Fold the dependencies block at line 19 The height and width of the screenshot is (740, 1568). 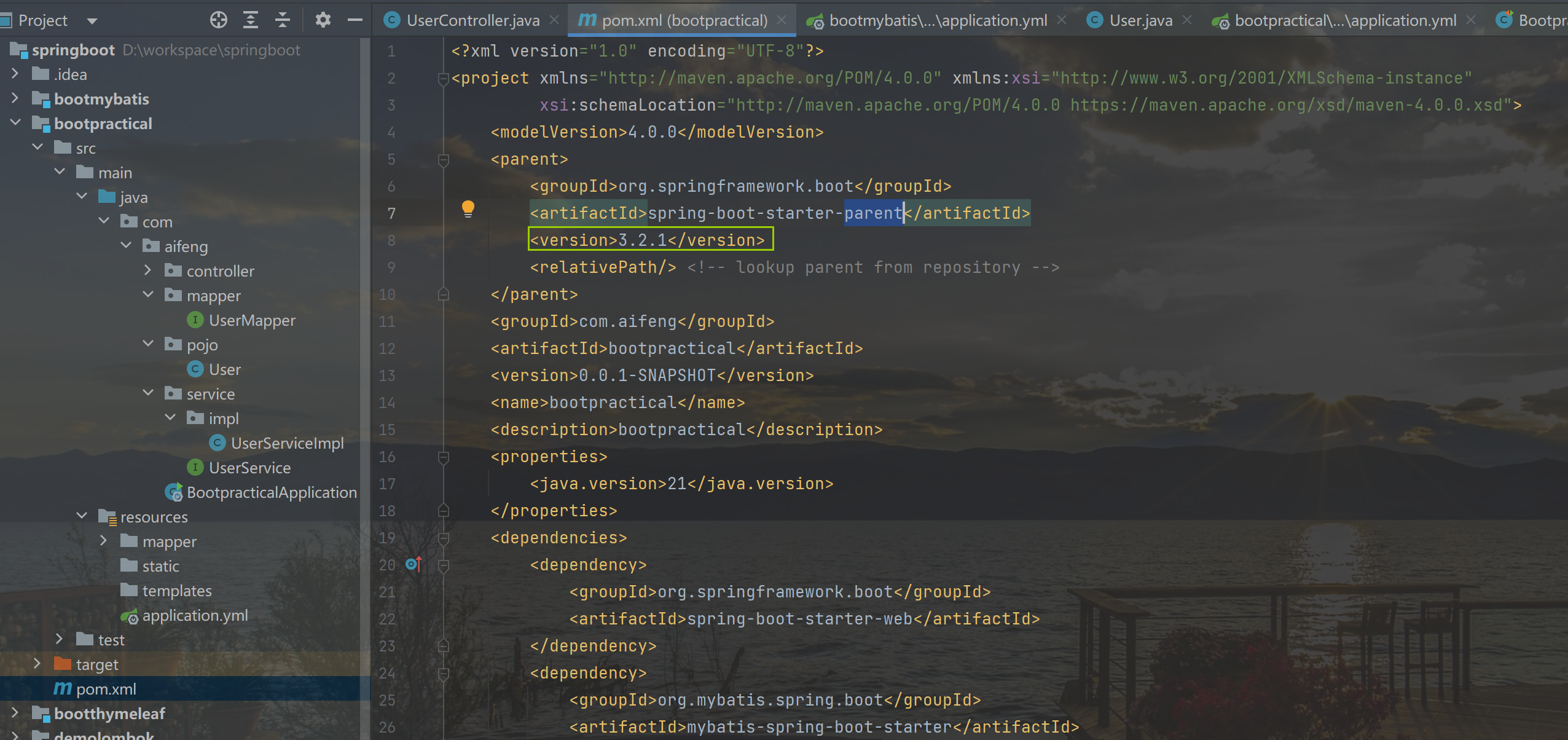click(x=443, y=538)
